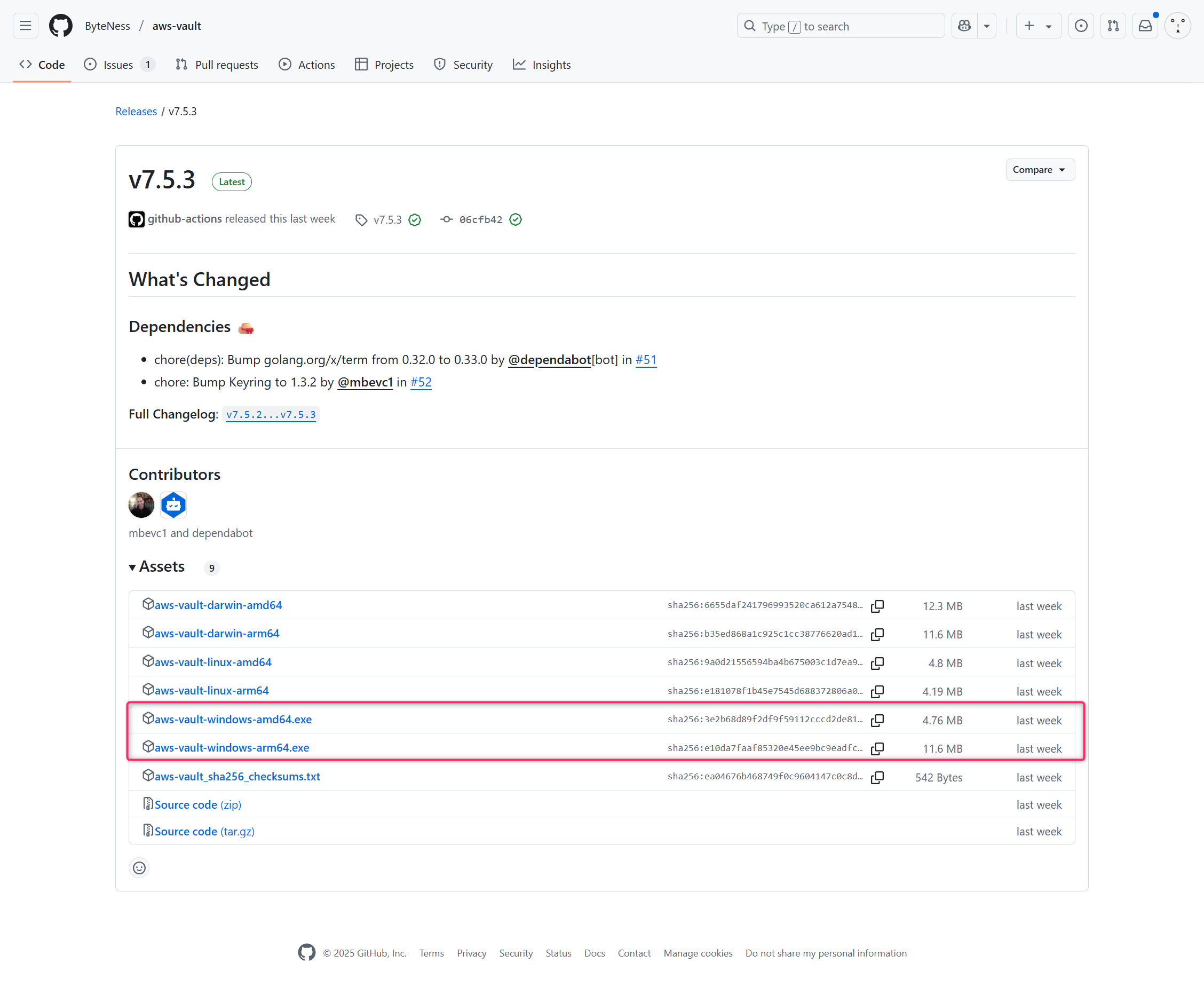Copy sha256 of the checksums.txt file

(877, 777)
